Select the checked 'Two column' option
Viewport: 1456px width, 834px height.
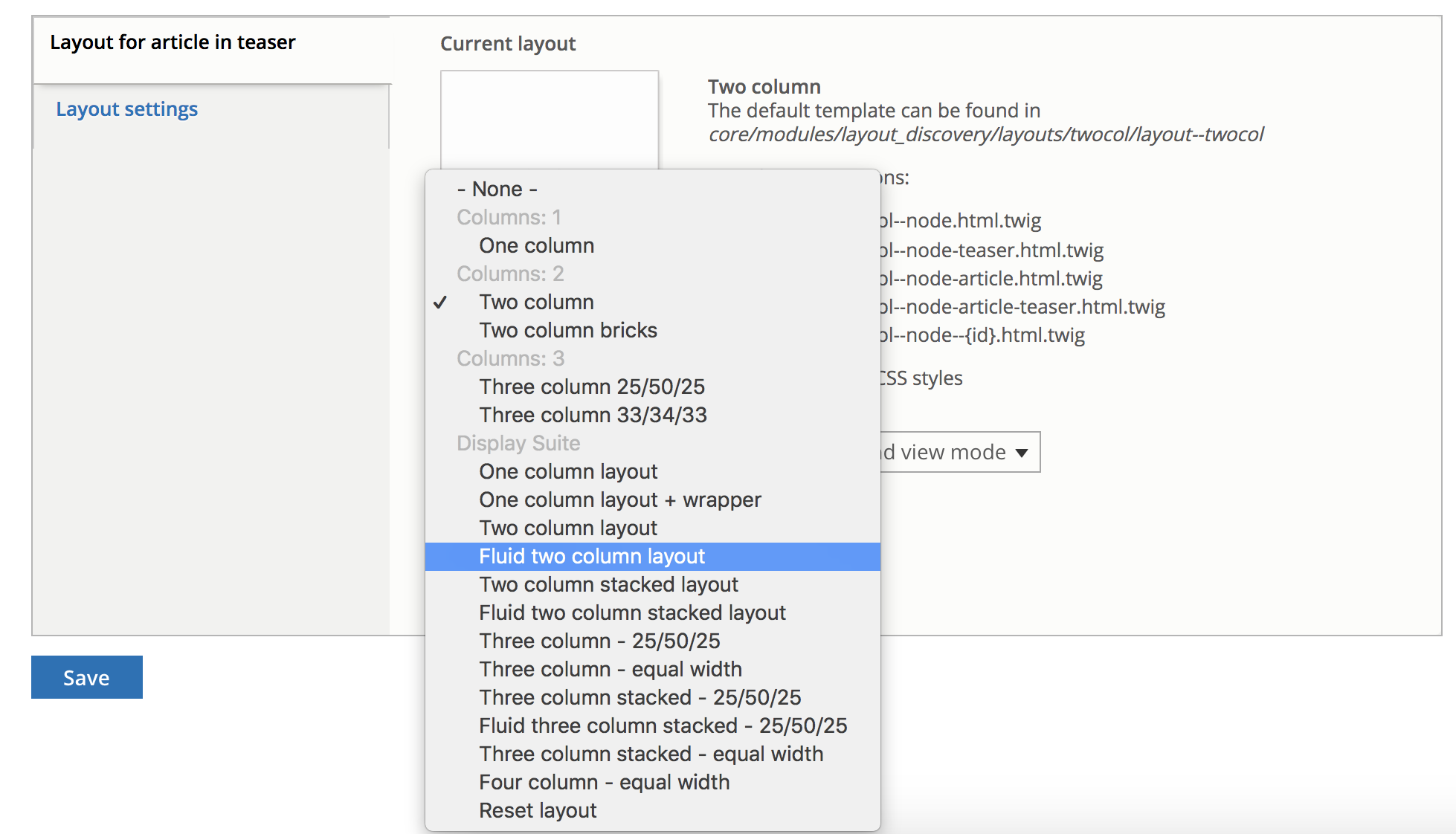point(536,303)
